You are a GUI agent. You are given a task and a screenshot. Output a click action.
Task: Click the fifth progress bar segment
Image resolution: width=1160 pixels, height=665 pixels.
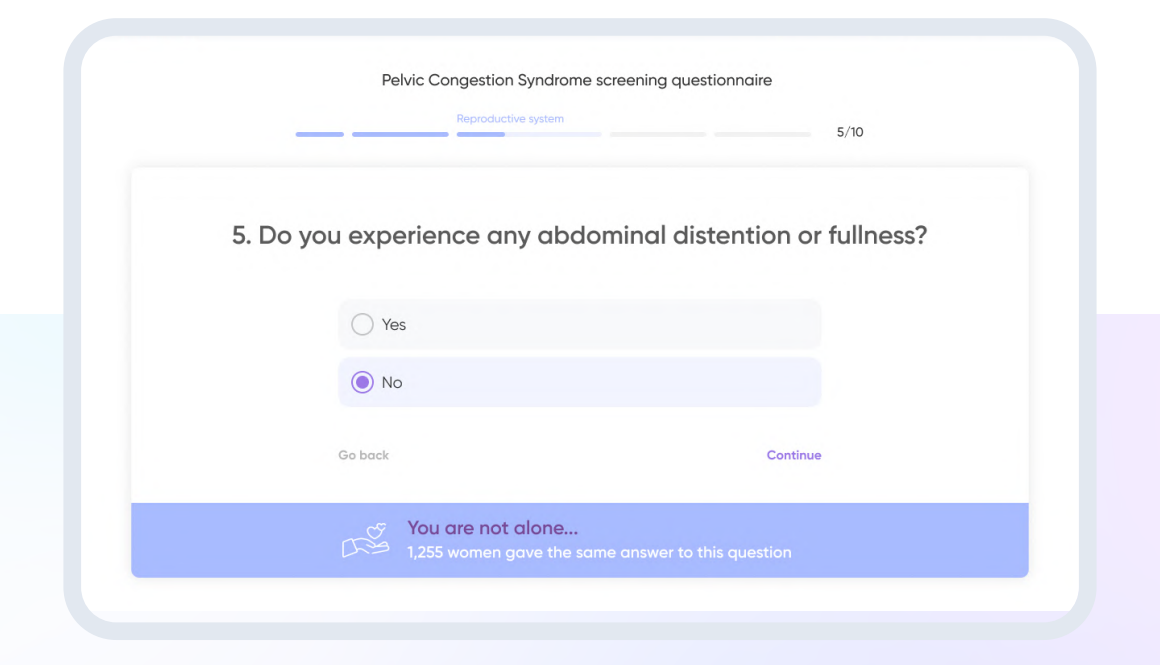[761, 134]
